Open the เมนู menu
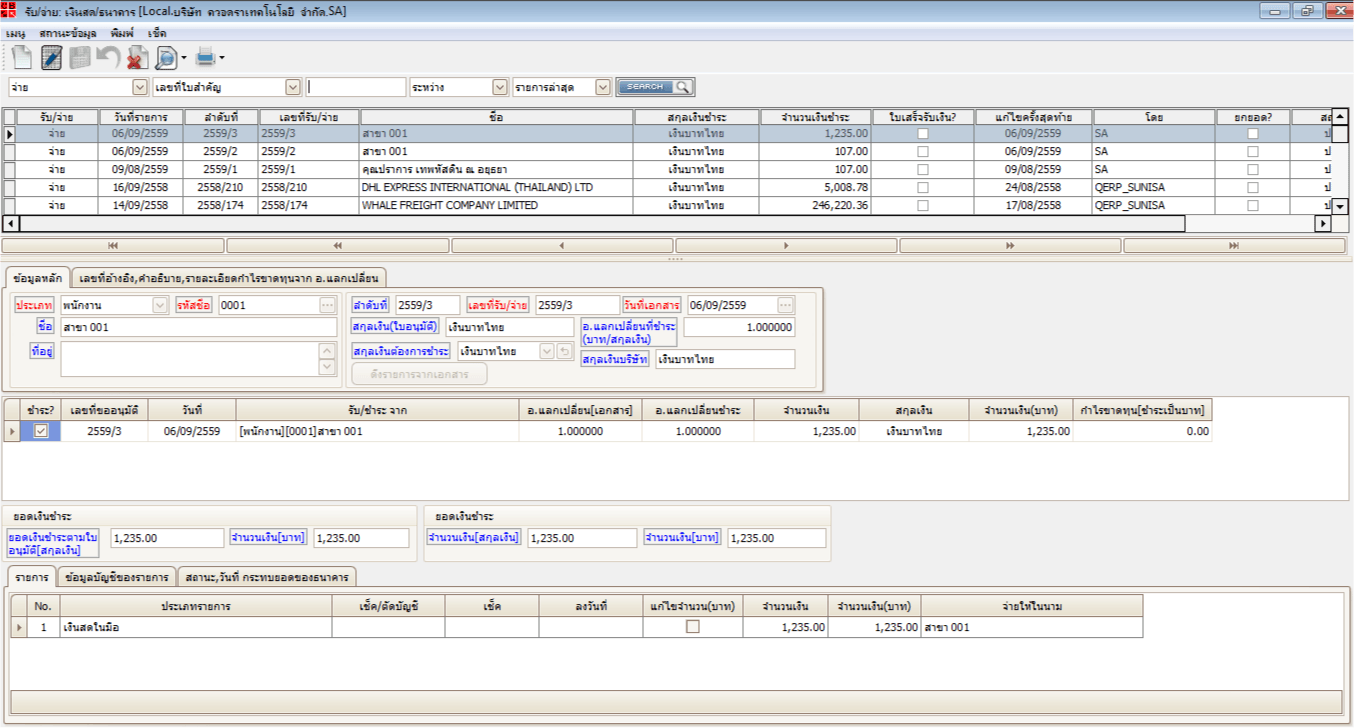The height and width of the screenshot is (728, 1354). [15, 33]
